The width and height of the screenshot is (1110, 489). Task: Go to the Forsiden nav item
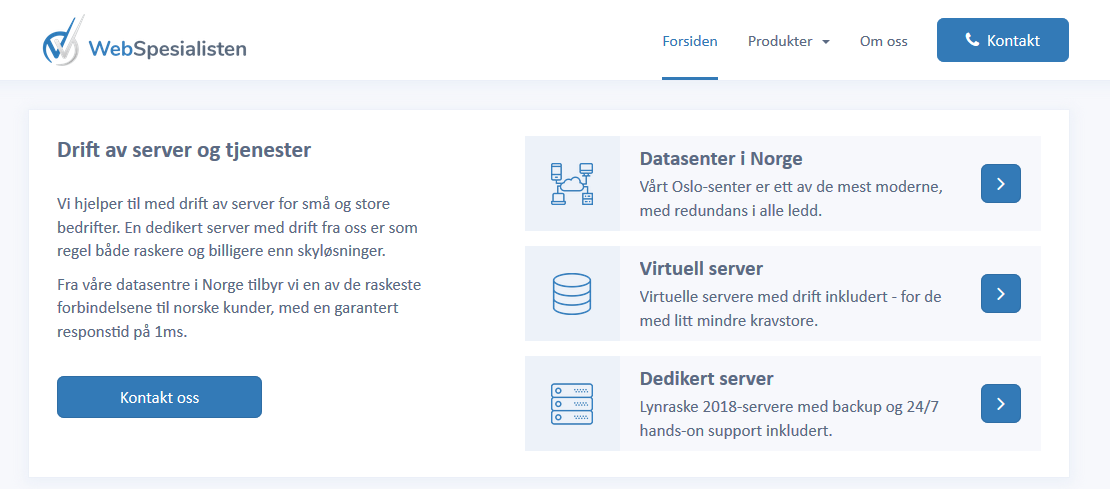[690, 41]
